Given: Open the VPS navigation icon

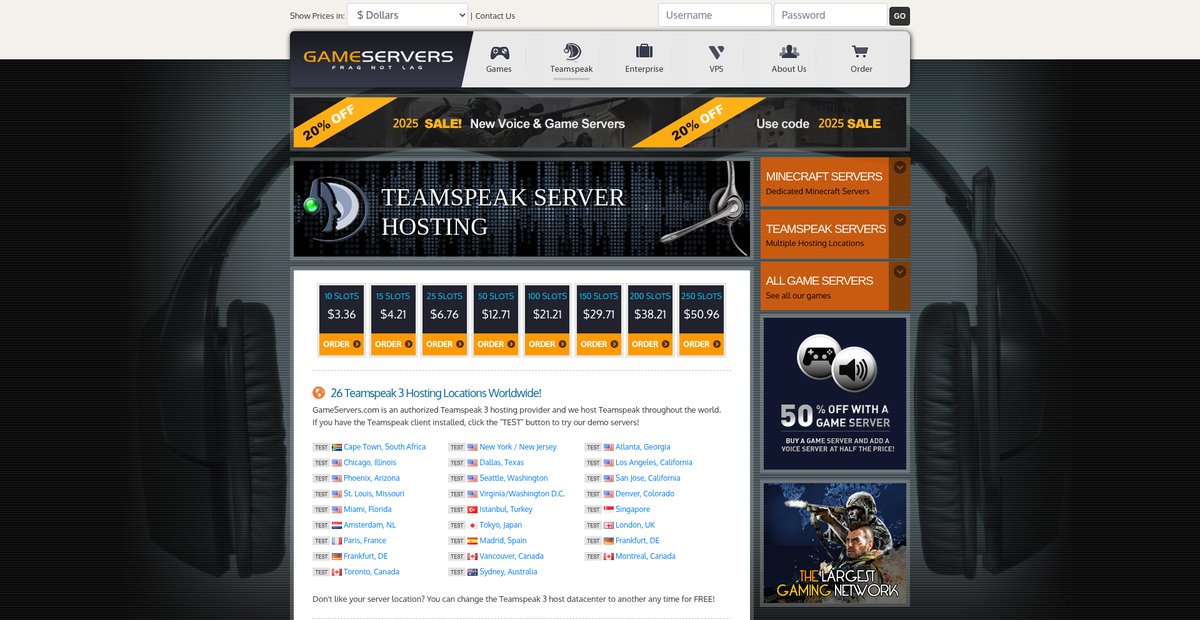Looking at the screenshot, I should point(716,52).
